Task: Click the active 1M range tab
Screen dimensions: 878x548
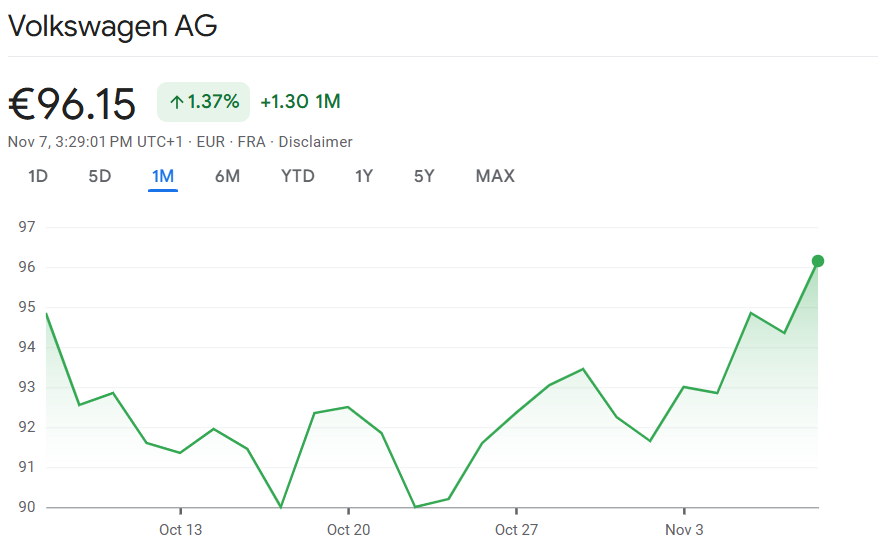Action: point(163,176)
